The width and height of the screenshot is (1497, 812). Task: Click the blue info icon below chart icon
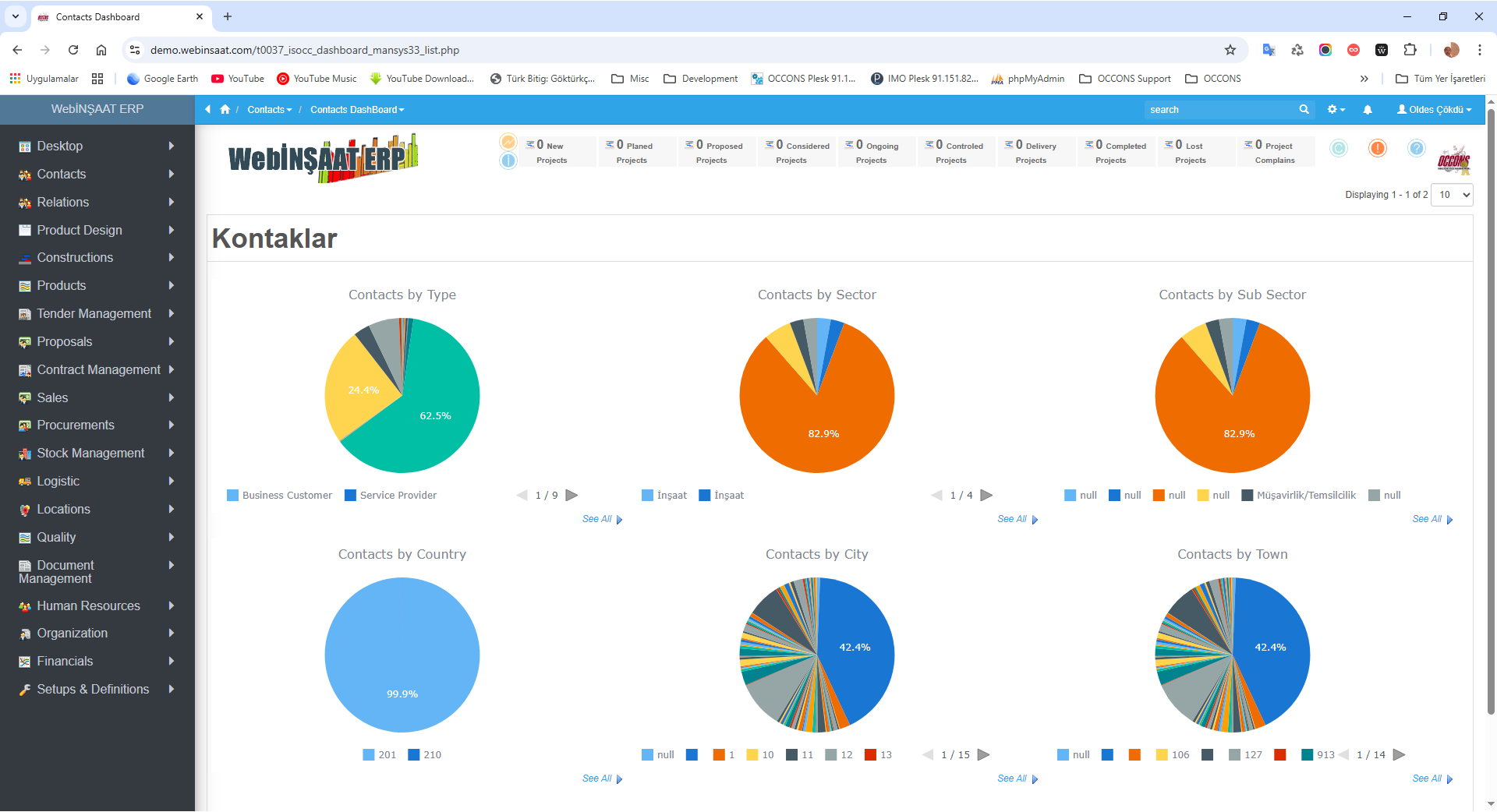coord(508,161)
